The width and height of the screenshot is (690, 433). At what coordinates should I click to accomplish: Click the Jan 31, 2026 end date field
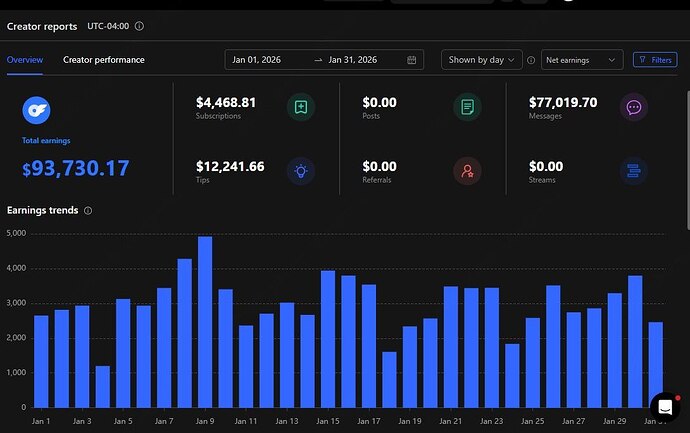(x=355, y=60)
